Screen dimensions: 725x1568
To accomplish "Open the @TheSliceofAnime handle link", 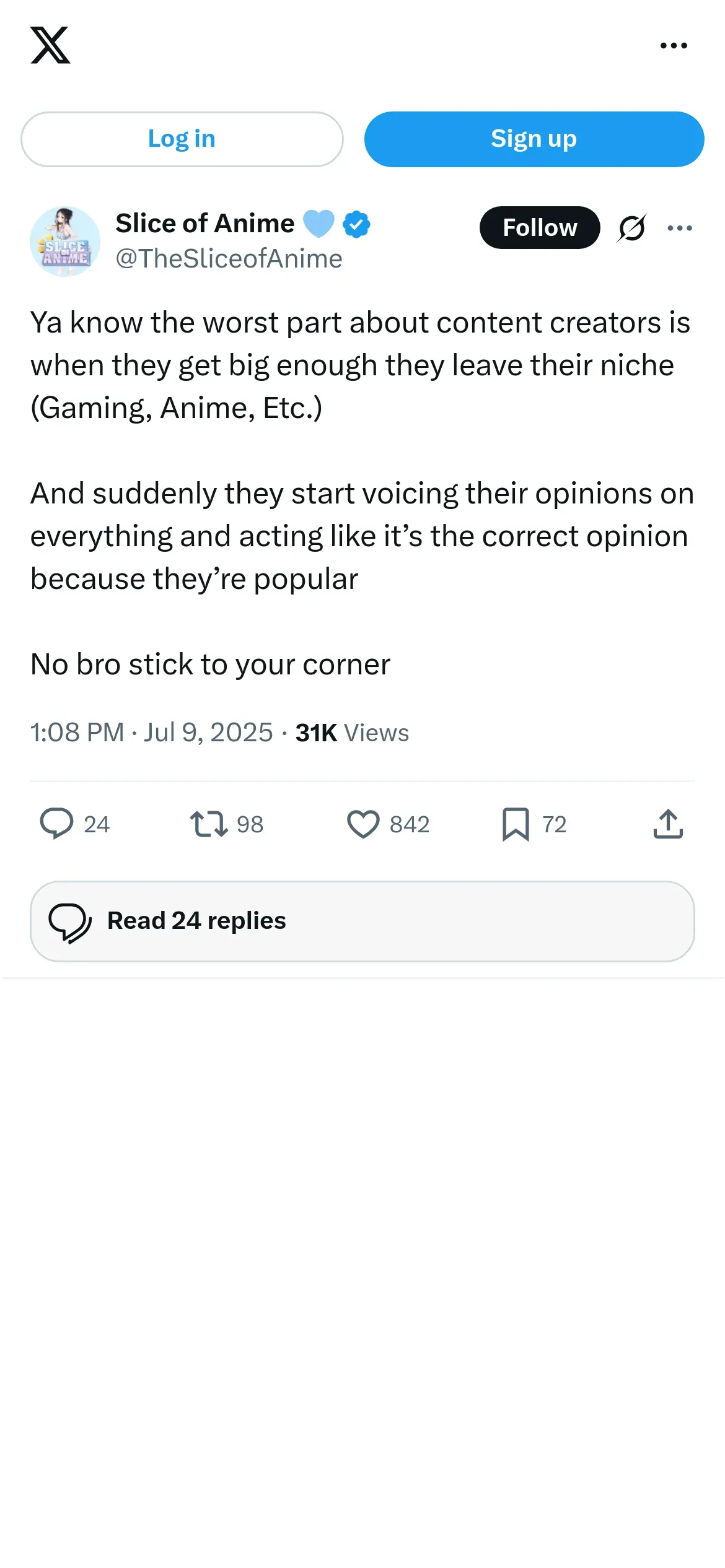I will pyautogui.click(x=229, y=259).
